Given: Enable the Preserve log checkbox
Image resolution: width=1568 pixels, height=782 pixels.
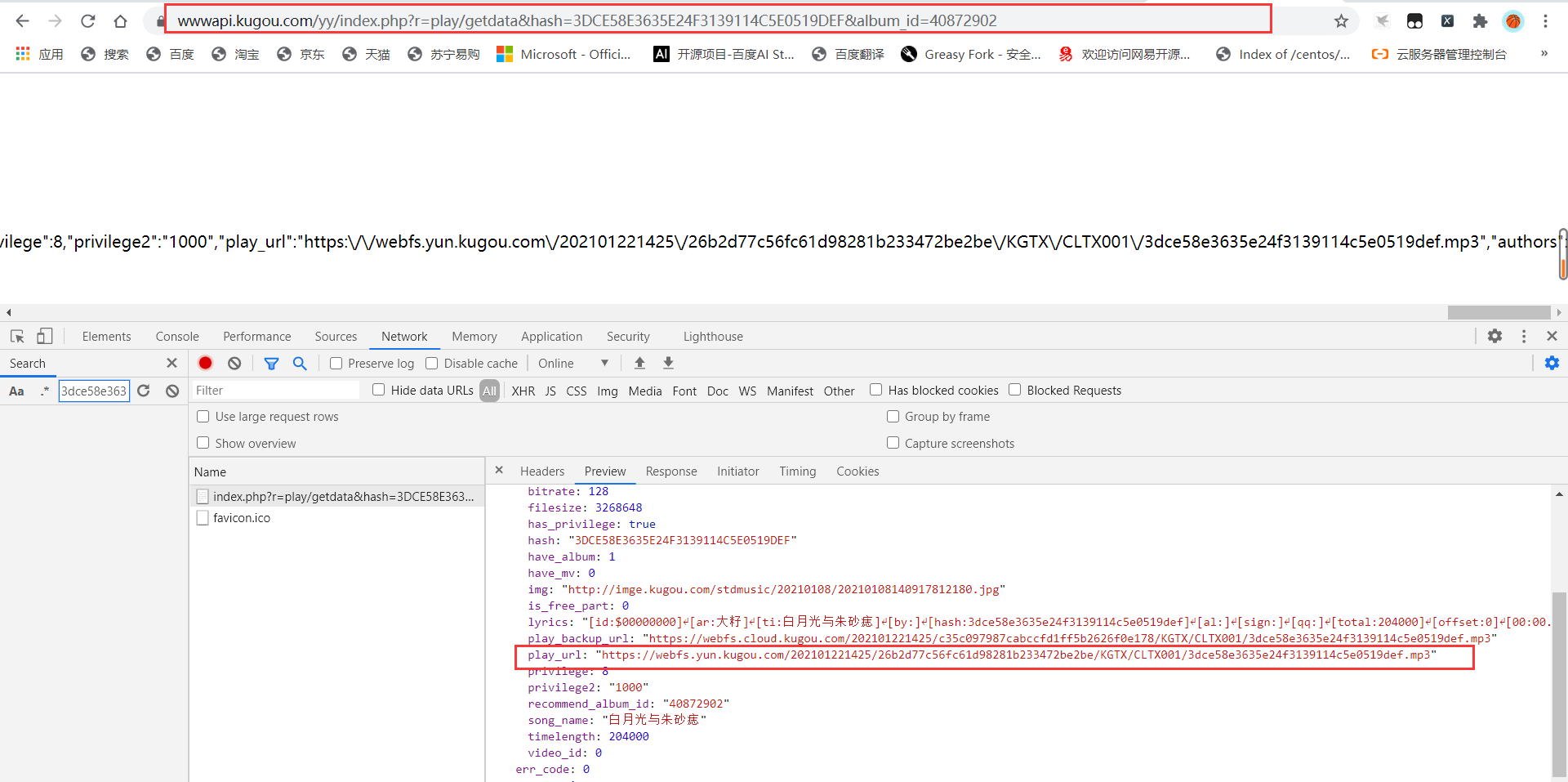Looking at the screenshot, I should point(335,363).
